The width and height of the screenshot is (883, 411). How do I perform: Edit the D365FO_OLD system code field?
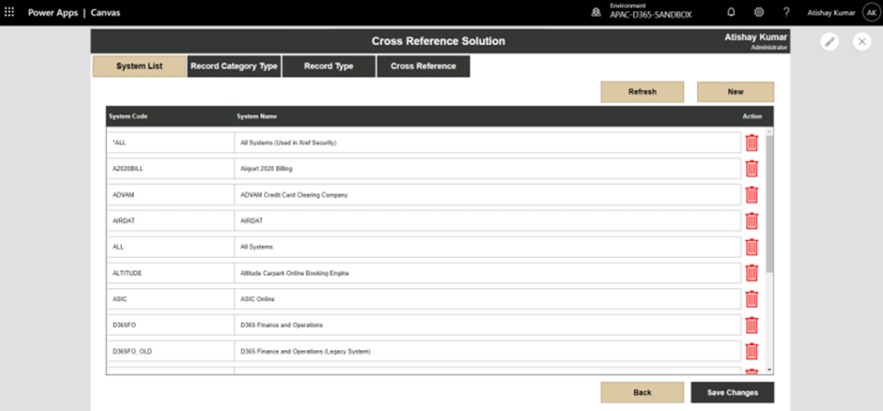pos(170,351)
